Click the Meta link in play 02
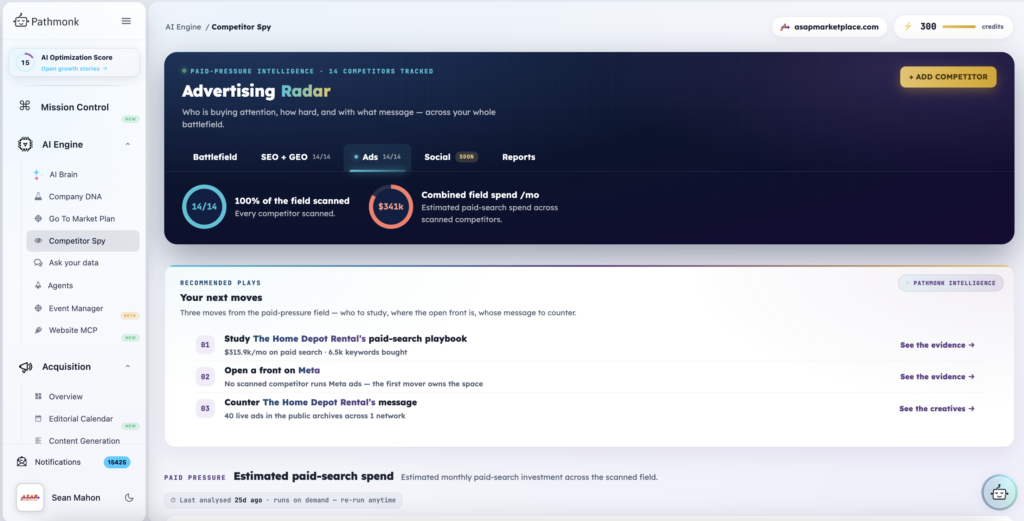Viewport: 1024px width, 521px height. pyautogui.click(x=309, y=370)
